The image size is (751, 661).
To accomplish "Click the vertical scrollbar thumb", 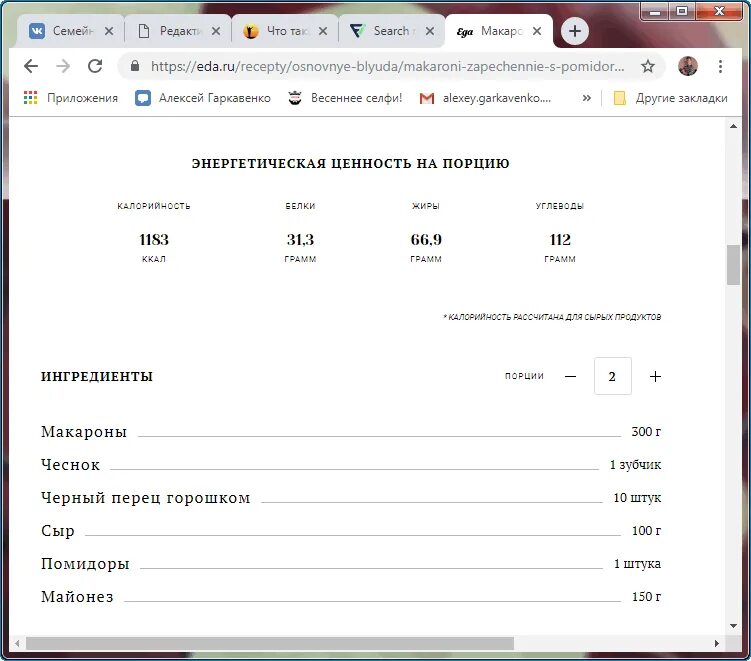I will [733, 265].
